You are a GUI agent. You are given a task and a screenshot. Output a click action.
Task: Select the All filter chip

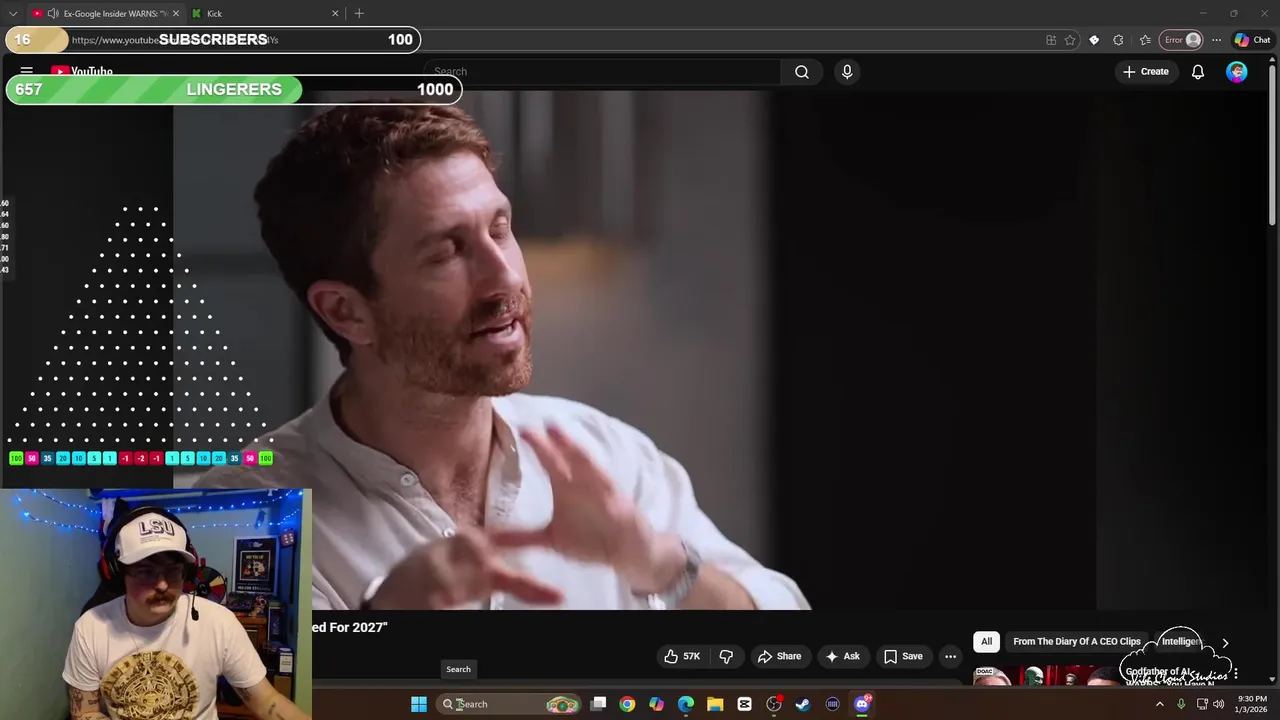(986, 642)
